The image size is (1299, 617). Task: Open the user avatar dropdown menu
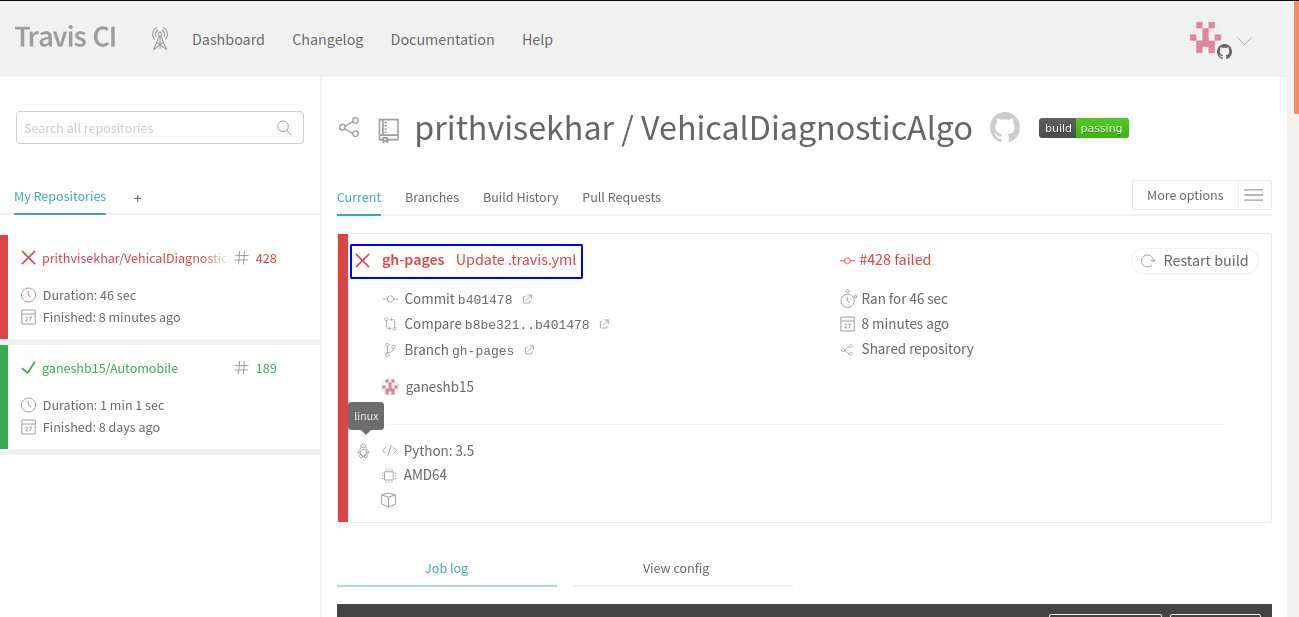tap(1220, 40)
